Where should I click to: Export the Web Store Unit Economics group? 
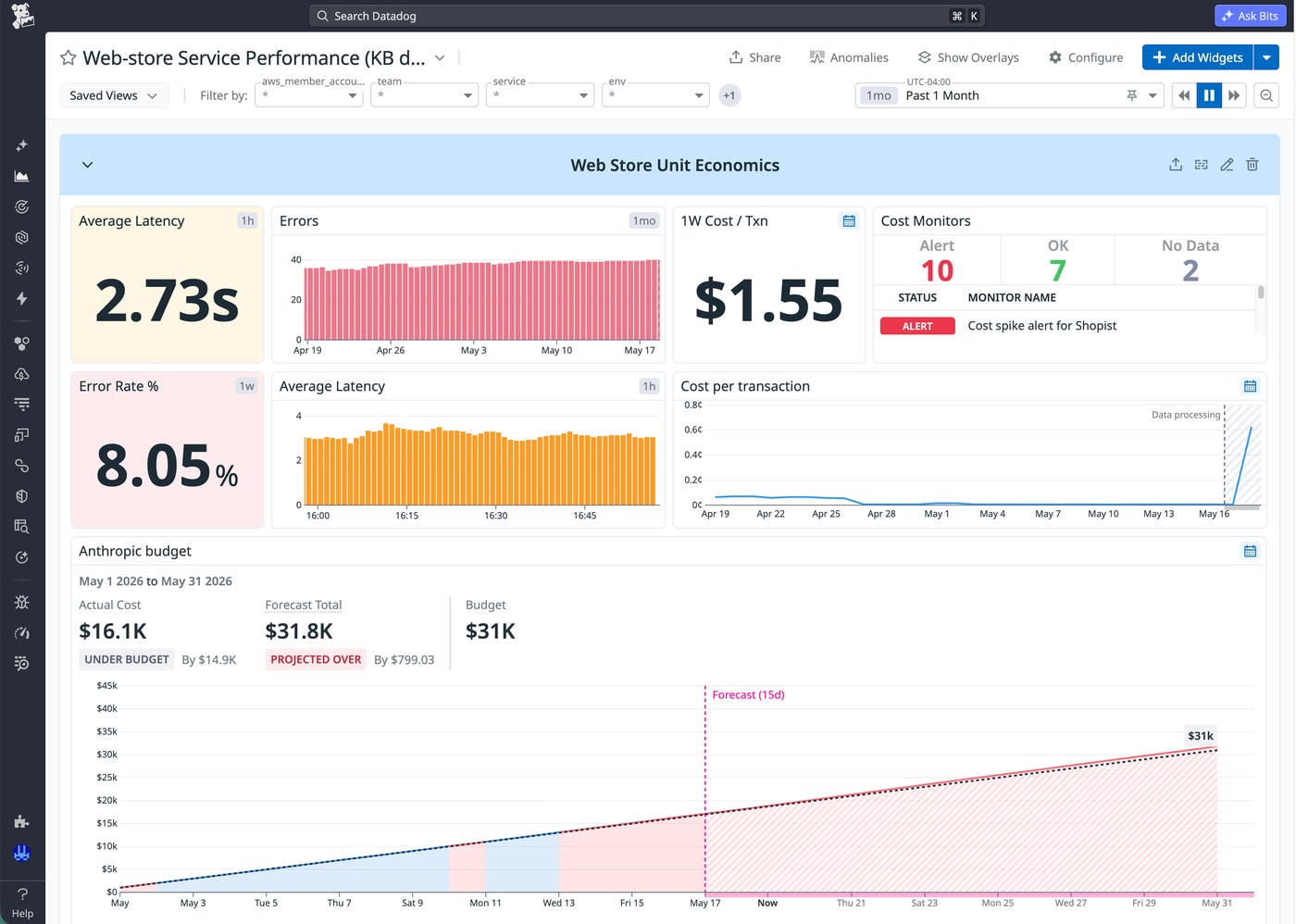pos(1176,165)
